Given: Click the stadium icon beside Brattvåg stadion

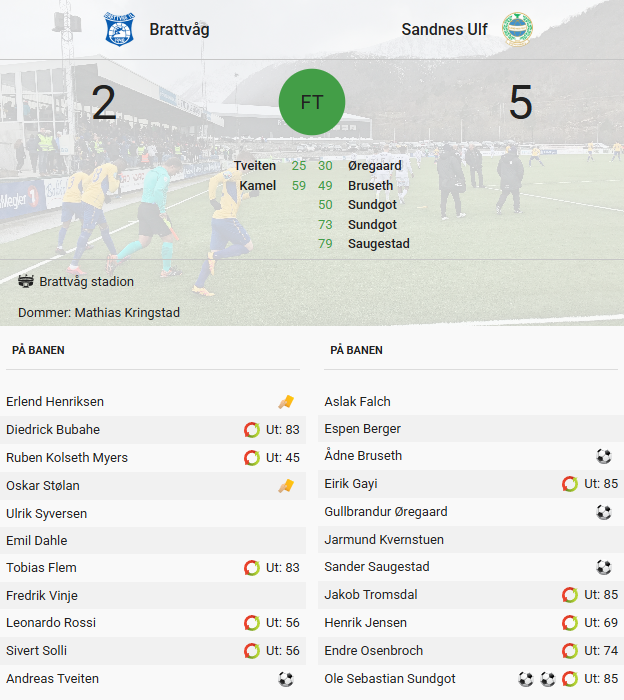Looking at the screenshot, I should click(x=26, y=281).
